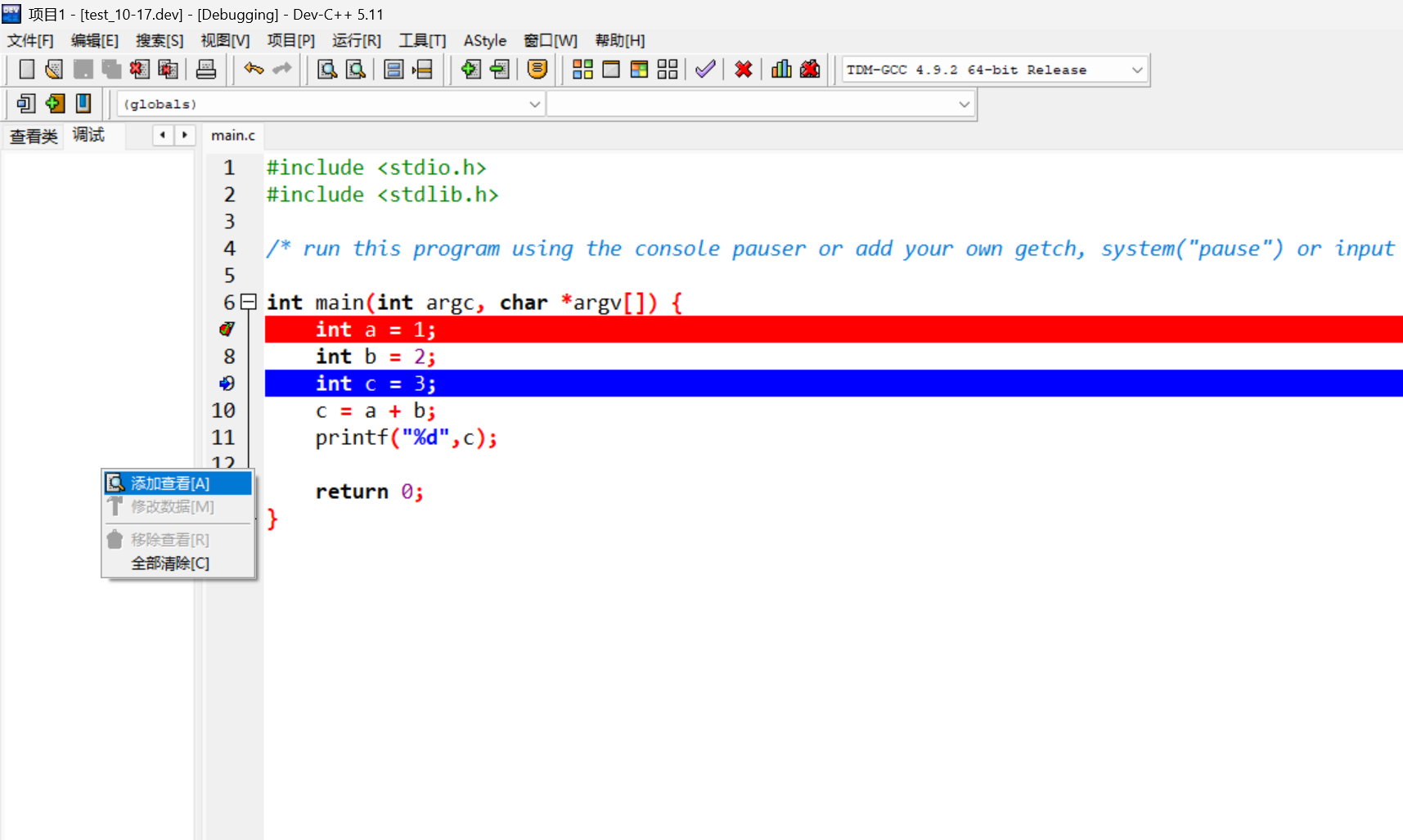This screenshot has width=1403, height=840.
Task: Choose 全部清除[C] from the context menu
Action: [178, 564]
